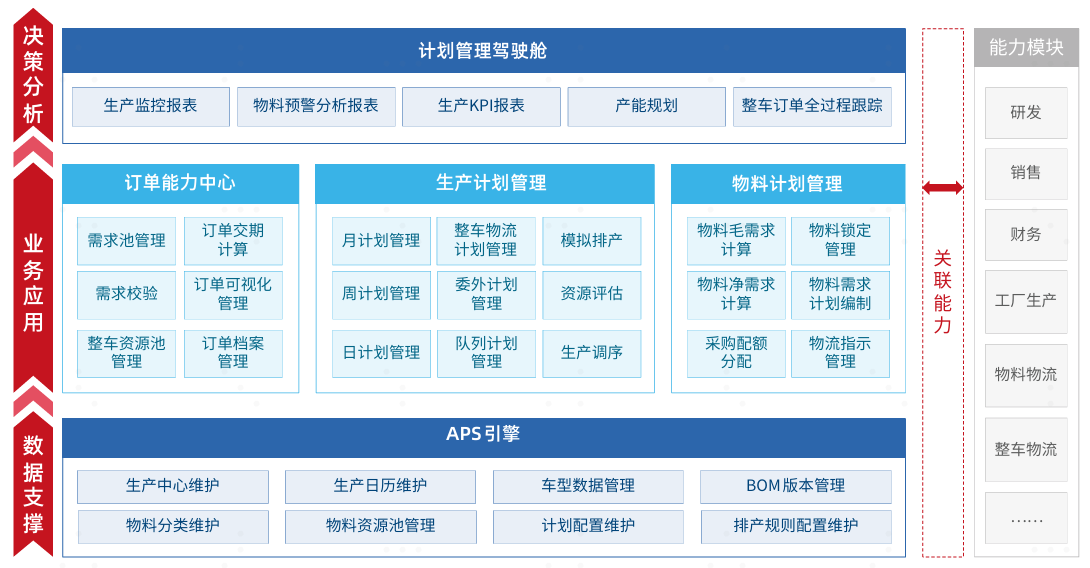
Task: Select 整车订单全过程跟踪 item
Action: pyautogui.click(x=812, y=106)
